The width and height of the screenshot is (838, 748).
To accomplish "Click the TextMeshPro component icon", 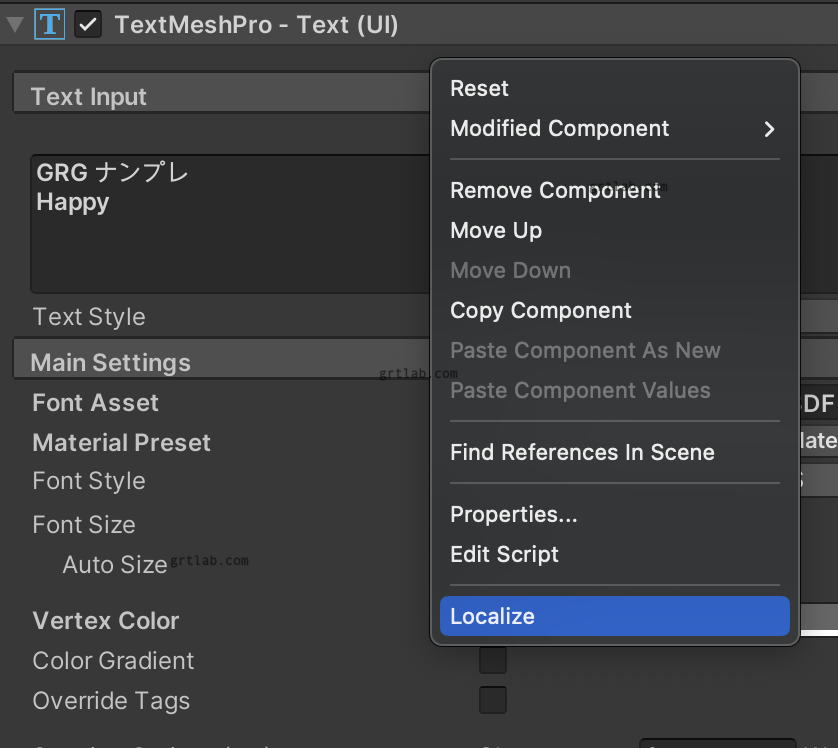I will coord(48,23).
